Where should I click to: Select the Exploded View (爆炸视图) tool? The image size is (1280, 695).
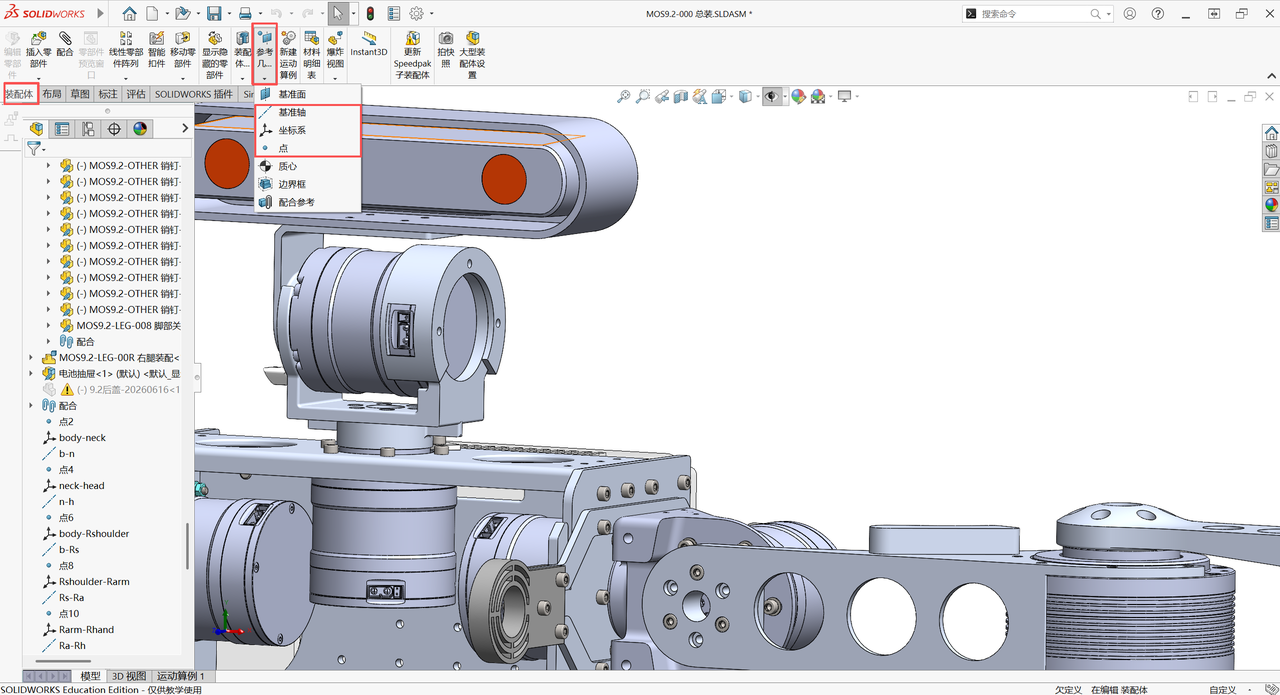[x=335, y=51]
